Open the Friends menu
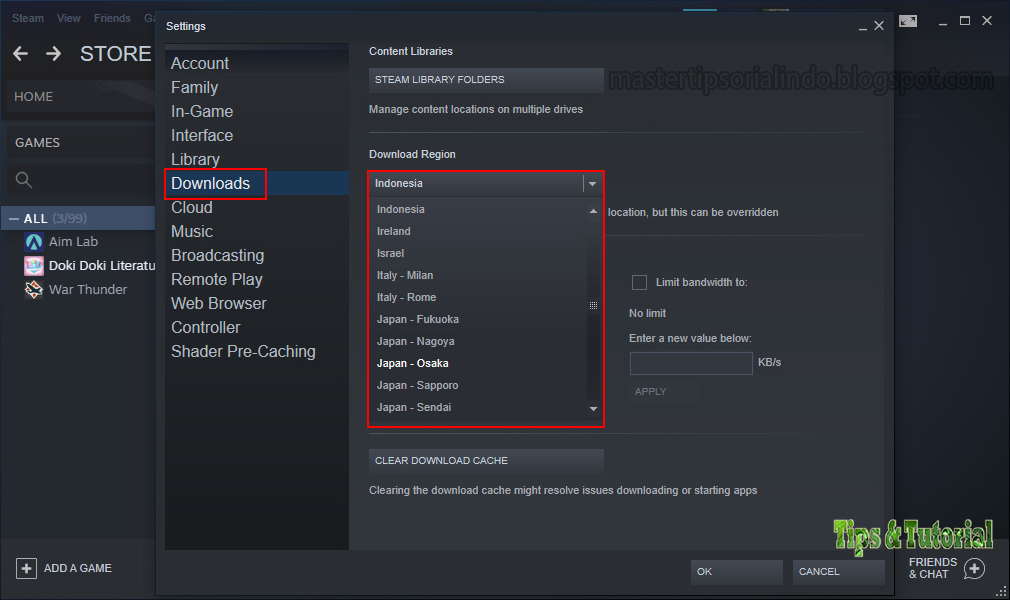The height and width of the screenshot is (600, 1010). [x=112, y=18]
